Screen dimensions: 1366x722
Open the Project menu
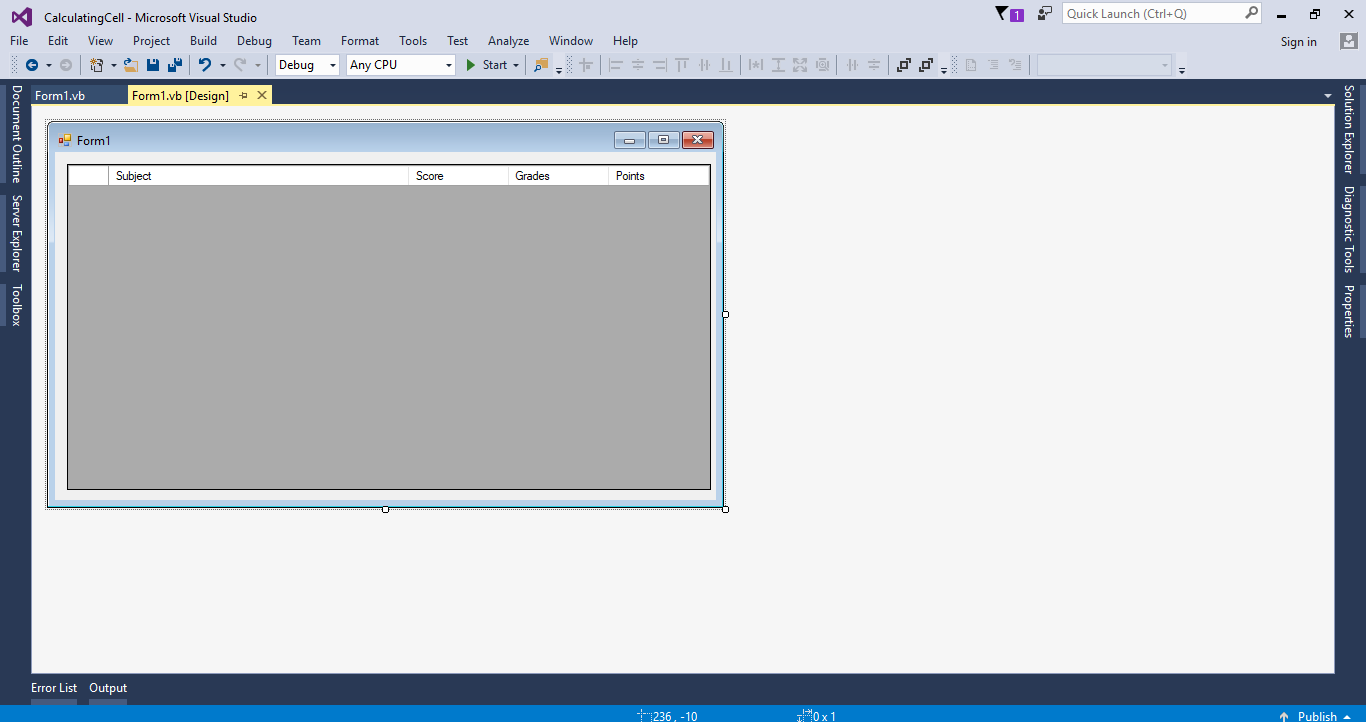pyautogui.click(x=151, y=41)
